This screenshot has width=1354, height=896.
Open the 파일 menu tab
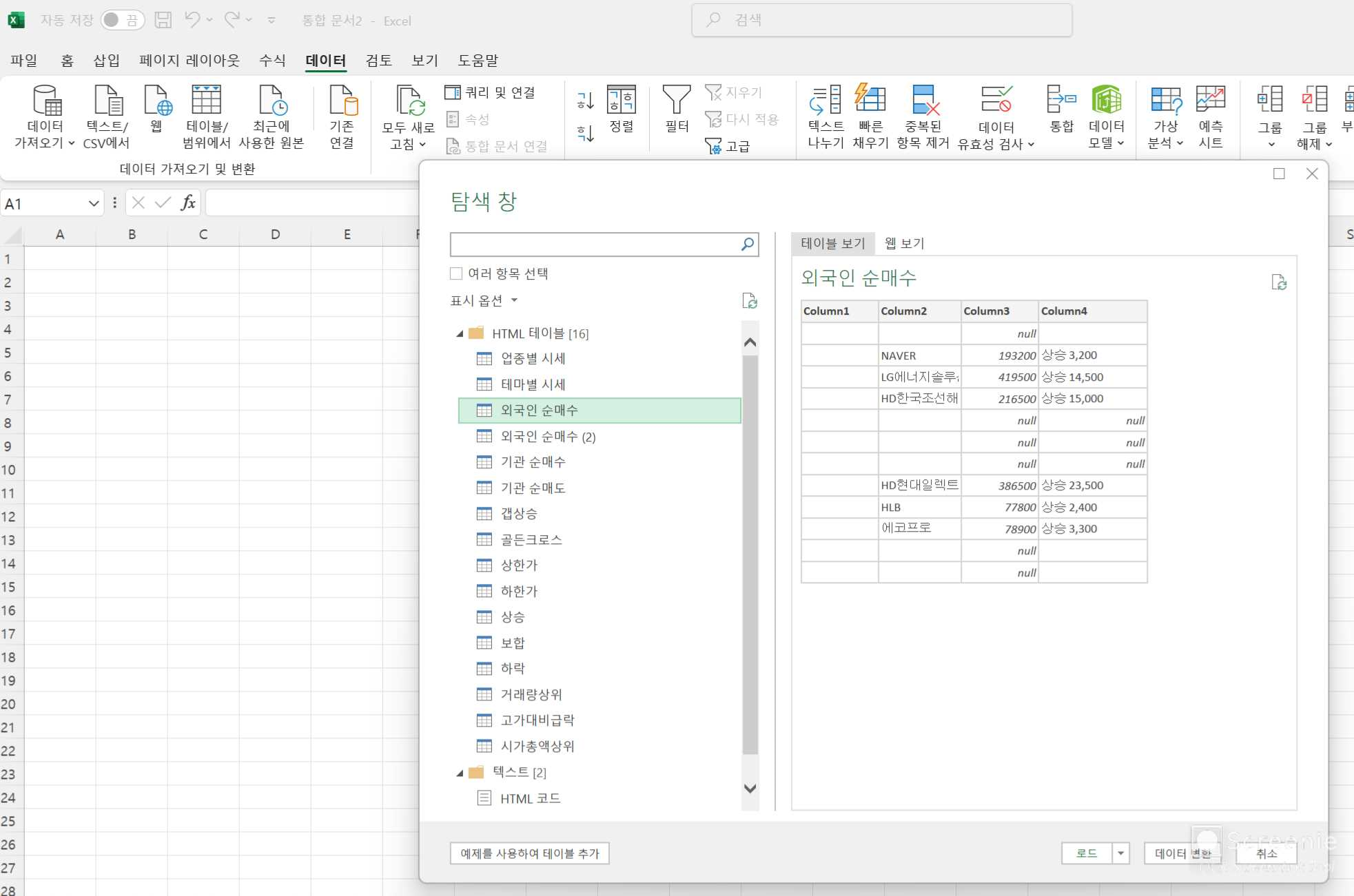click(x=23, y=61)
